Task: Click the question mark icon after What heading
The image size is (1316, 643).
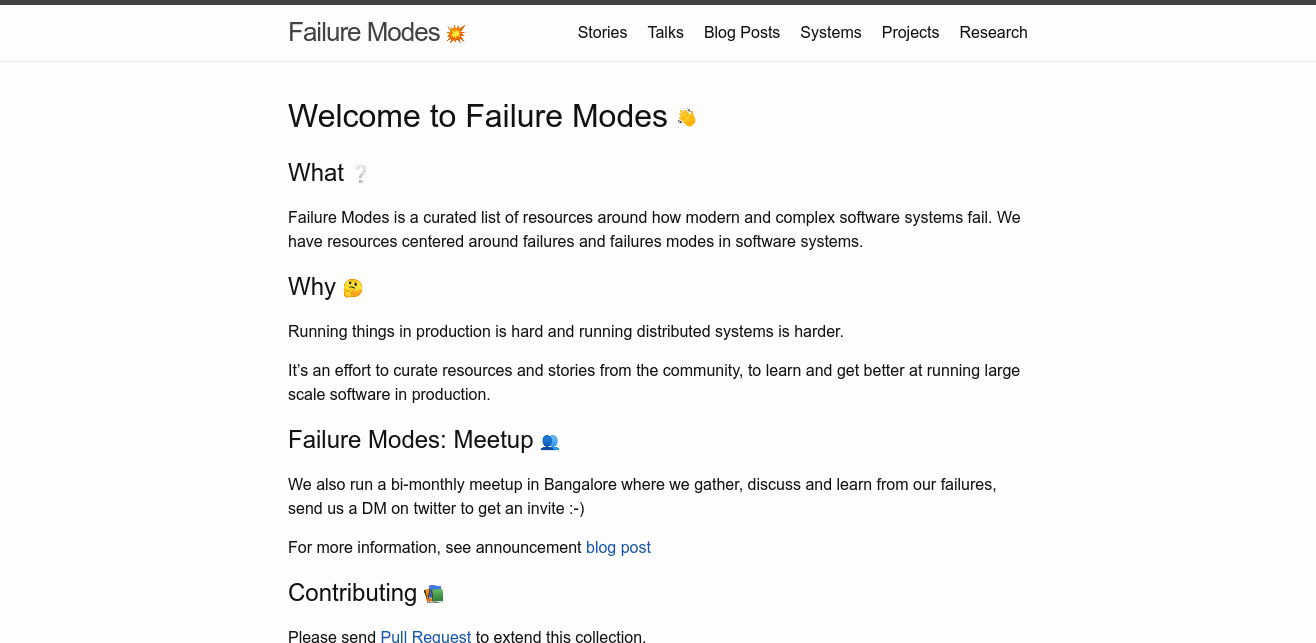Action: 361,173
